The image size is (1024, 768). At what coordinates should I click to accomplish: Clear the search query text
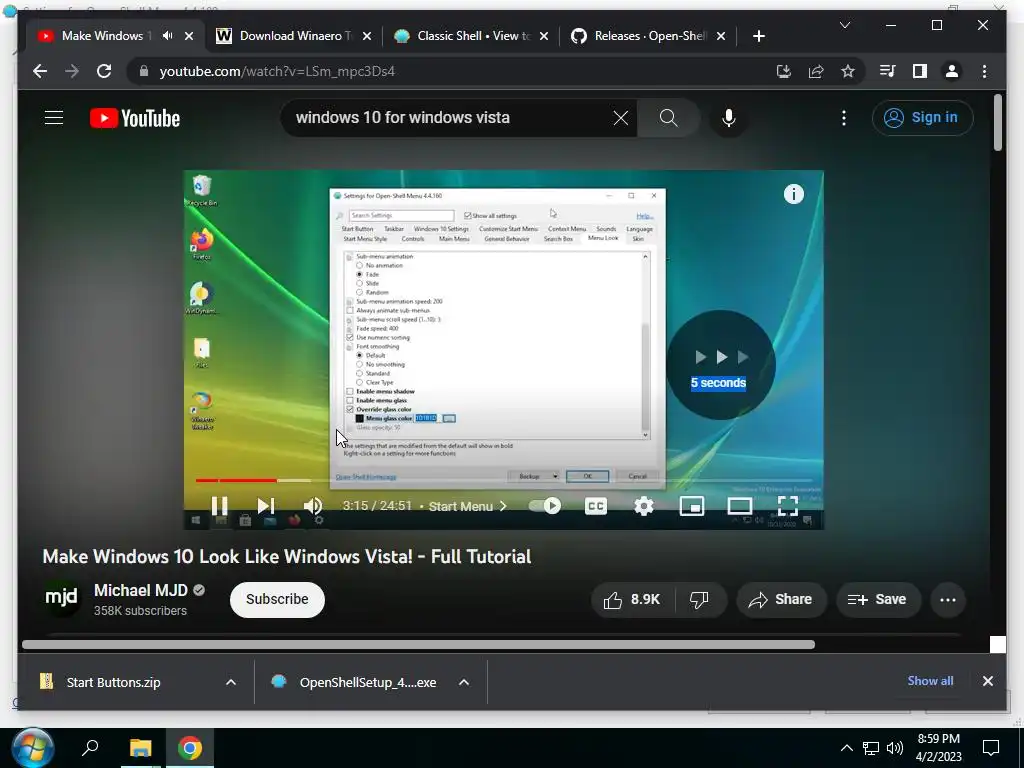pyautogui.click(x=620, y=118)
